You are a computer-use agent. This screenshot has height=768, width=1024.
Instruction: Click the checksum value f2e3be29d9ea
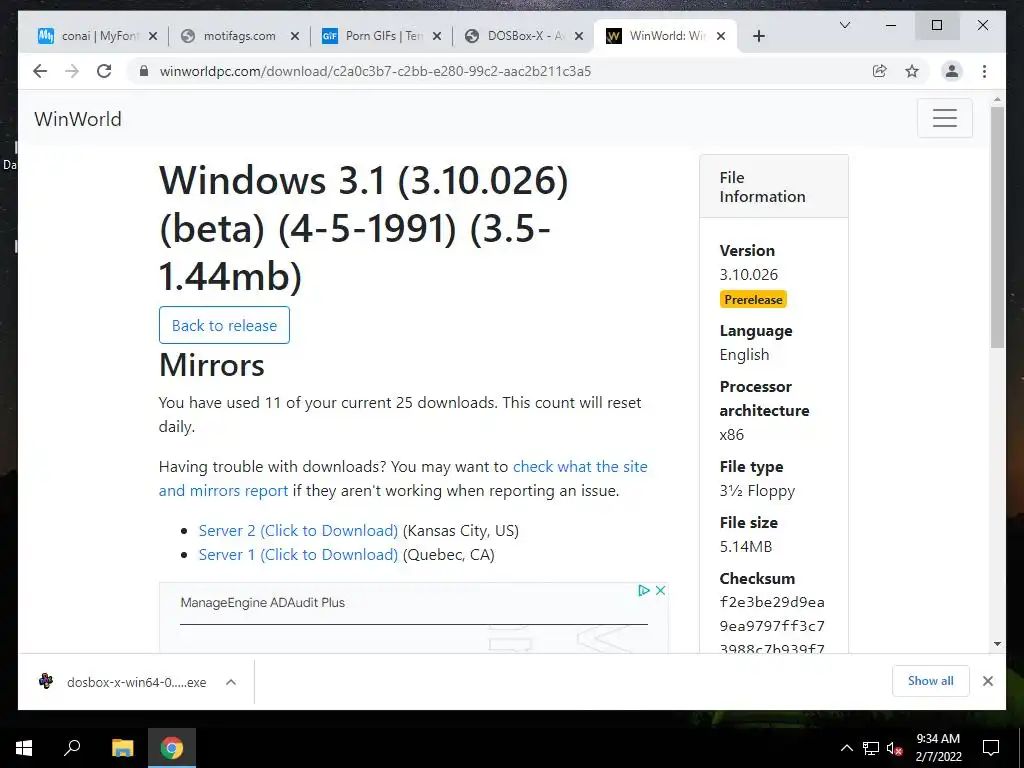[772, 602]
